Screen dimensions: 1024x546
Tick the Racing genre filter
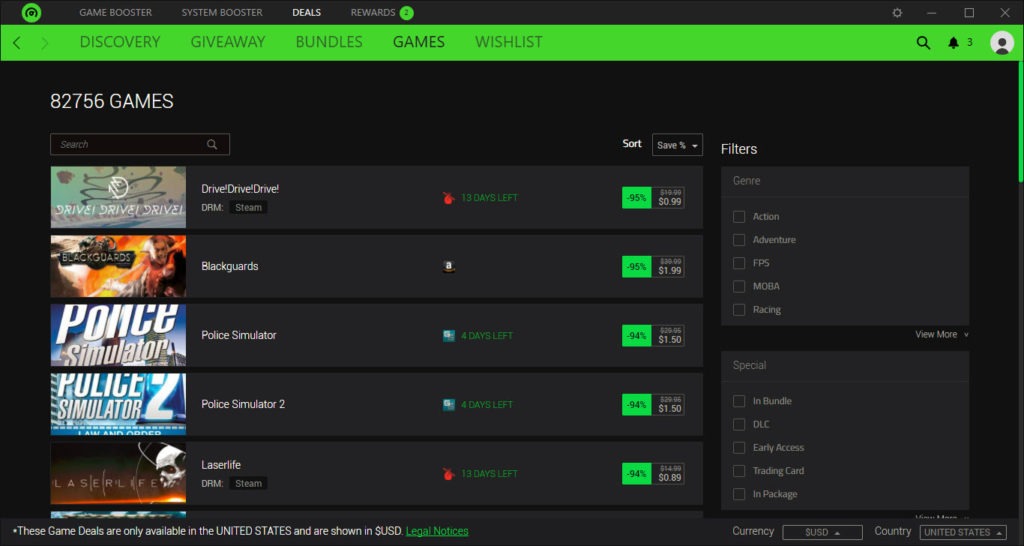pos(739,310)
